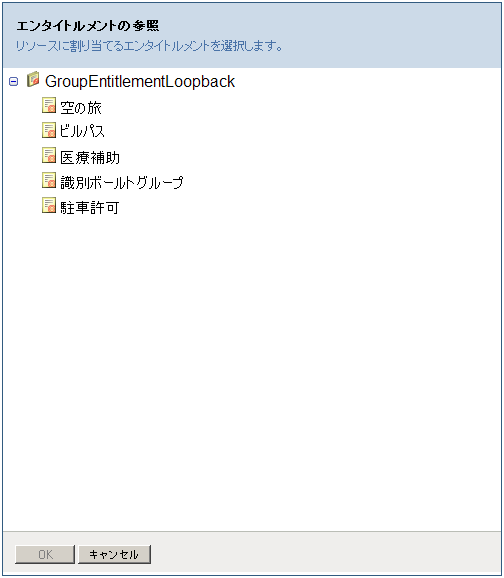Viewport: 504px width, 578px height.
Task: Click the icon beside 空の旅
Action: click(x=49, y=105)
